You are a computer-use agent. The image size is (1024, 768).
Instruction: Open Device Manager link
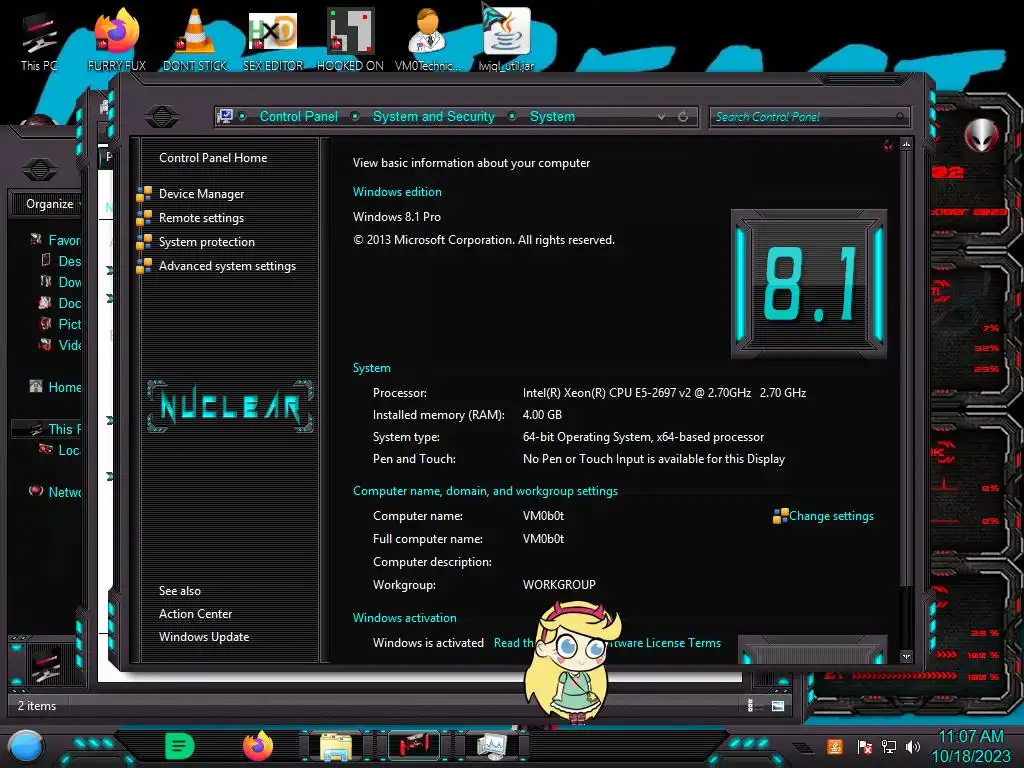201,194
